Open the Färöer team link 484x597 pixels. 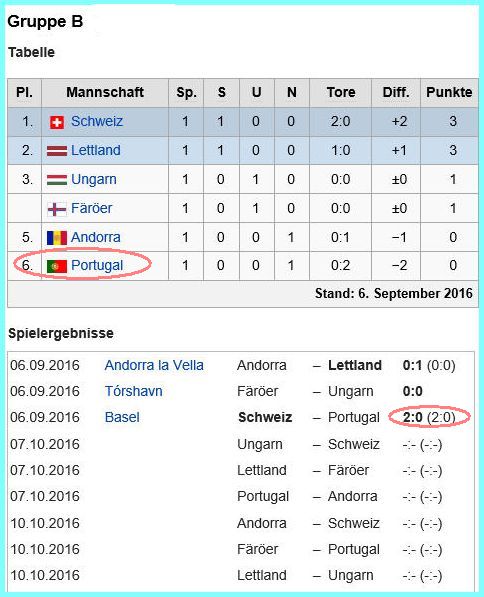[x=91, y=208]
